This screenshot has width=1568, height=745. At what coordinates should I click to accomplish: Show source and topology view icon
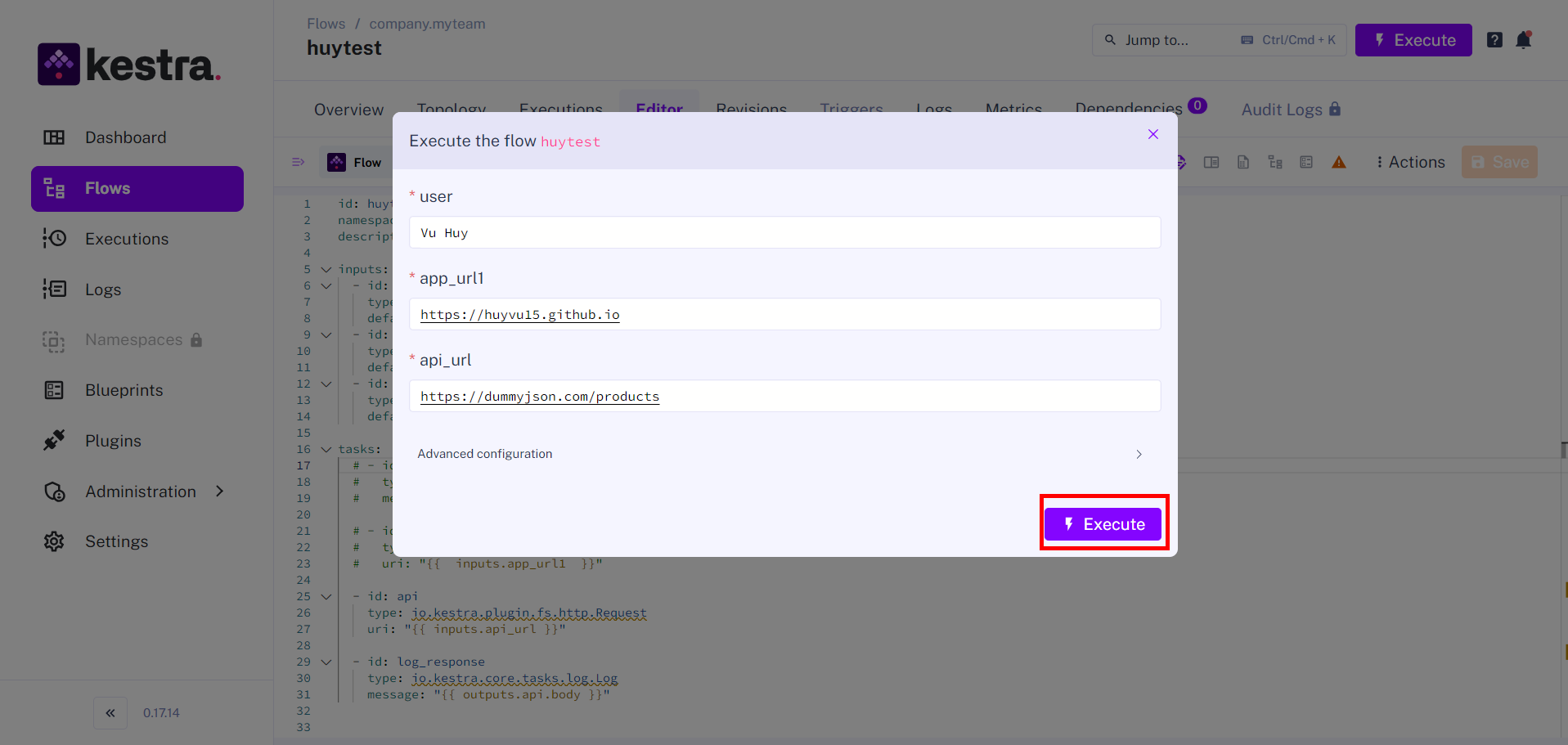coord(1275,163)
